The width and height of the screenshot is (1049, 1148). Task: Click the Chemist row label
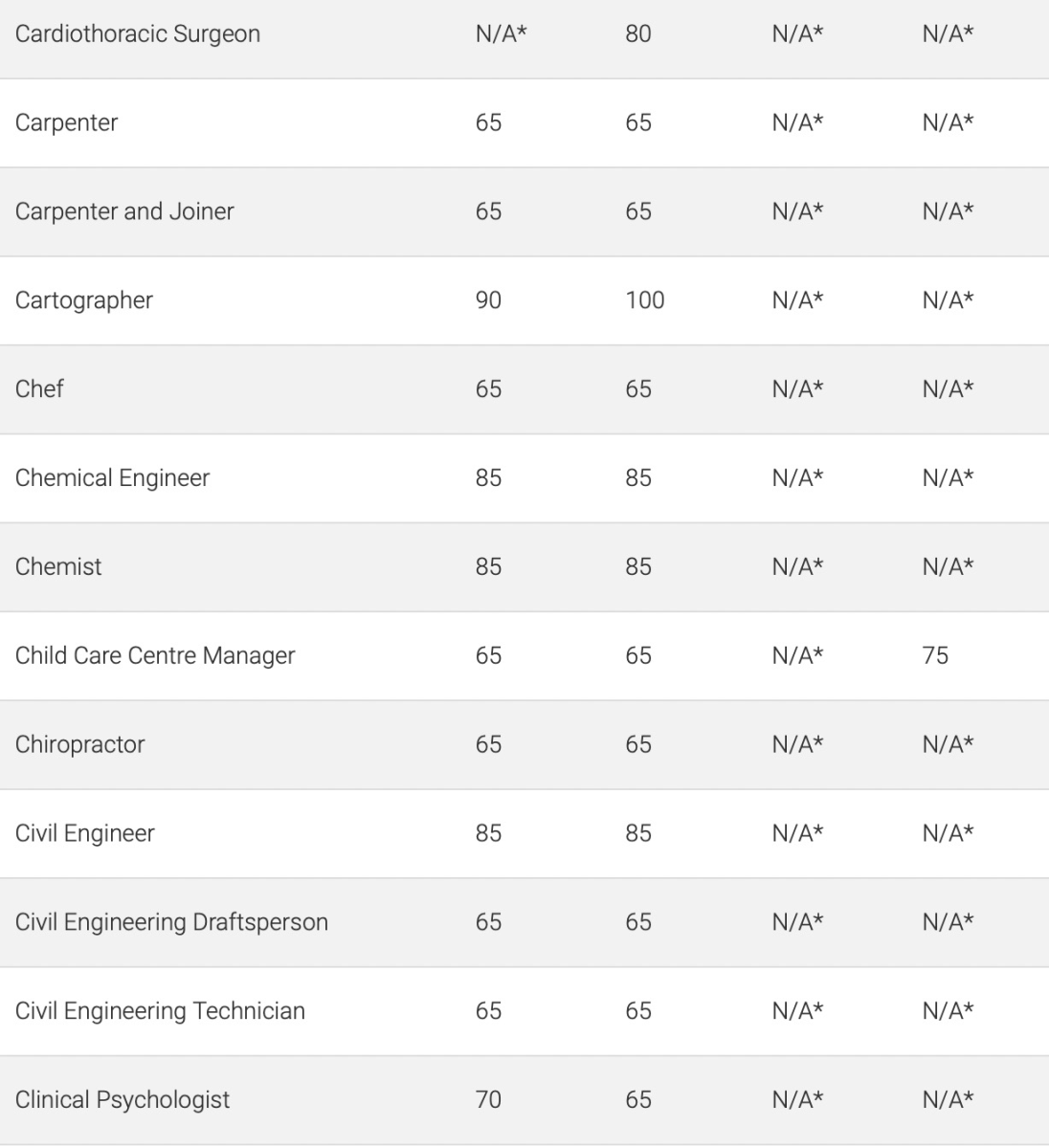click(x=58, y=567)
